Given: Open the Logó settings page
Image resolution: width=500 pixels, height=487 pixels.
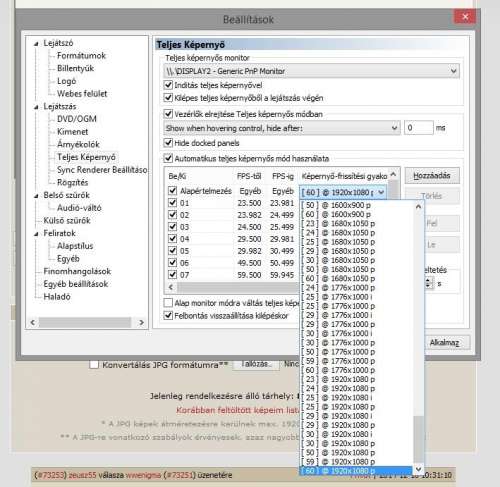Looking at the screenshot, I should point(66,81).
